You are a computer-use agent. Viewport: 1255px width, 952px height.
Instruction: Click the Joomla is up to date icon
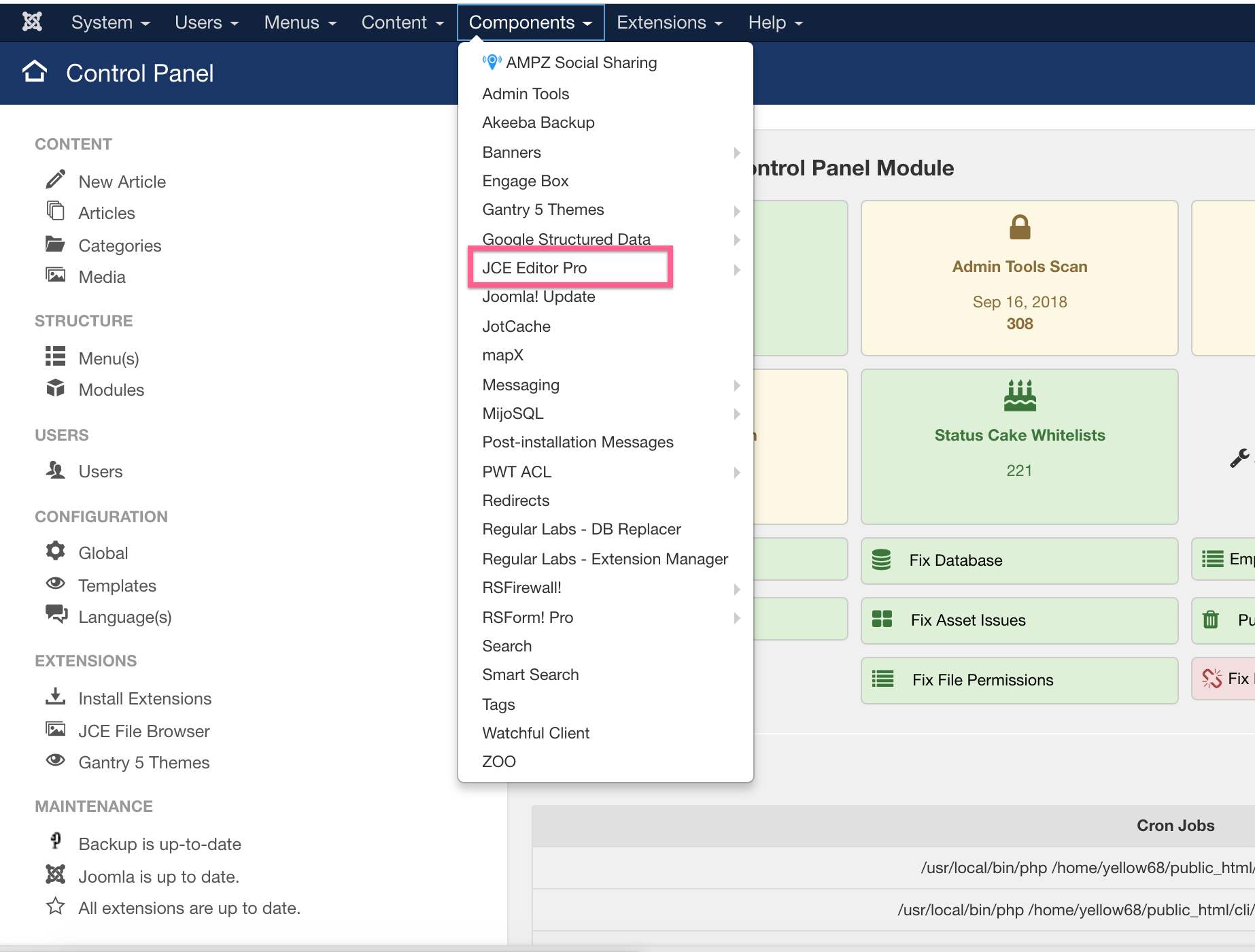click(x=56, y=874)
